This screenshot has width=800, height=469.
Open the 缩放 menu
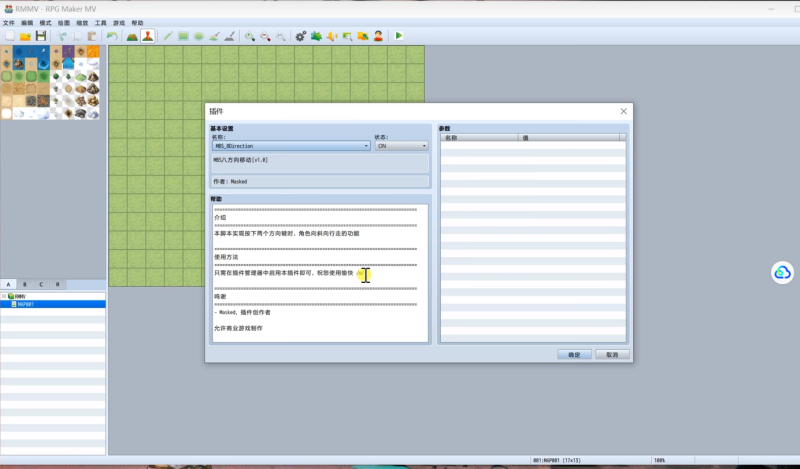tap(82, 23)
